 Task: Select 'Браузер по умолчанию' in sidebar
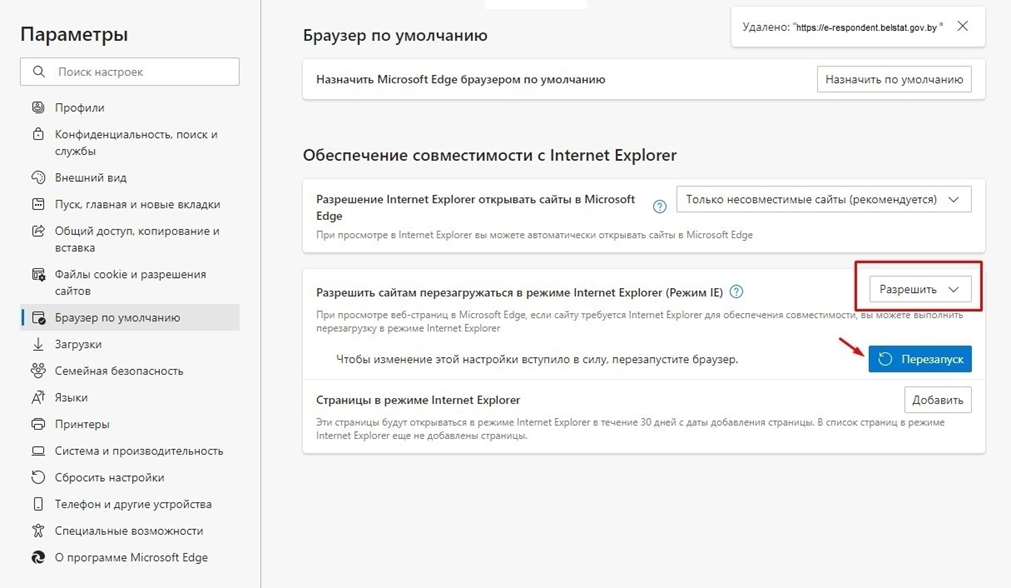pos(130,317)
